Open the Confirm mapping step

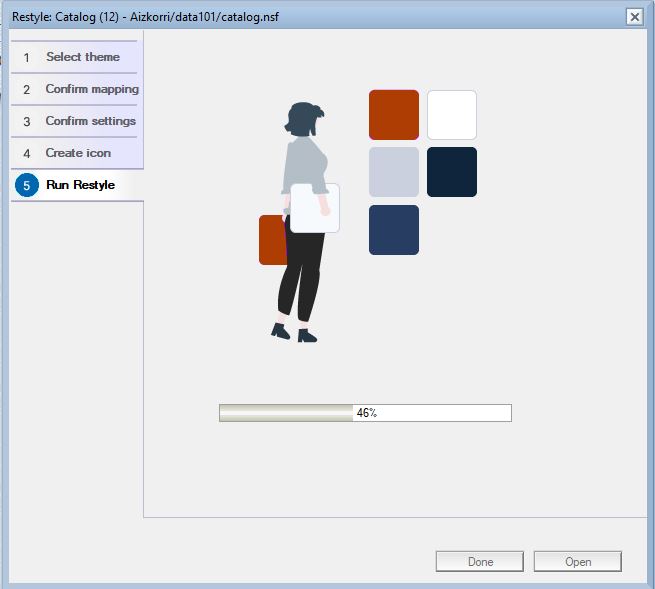pyautogui.click(x=91, y=89)
